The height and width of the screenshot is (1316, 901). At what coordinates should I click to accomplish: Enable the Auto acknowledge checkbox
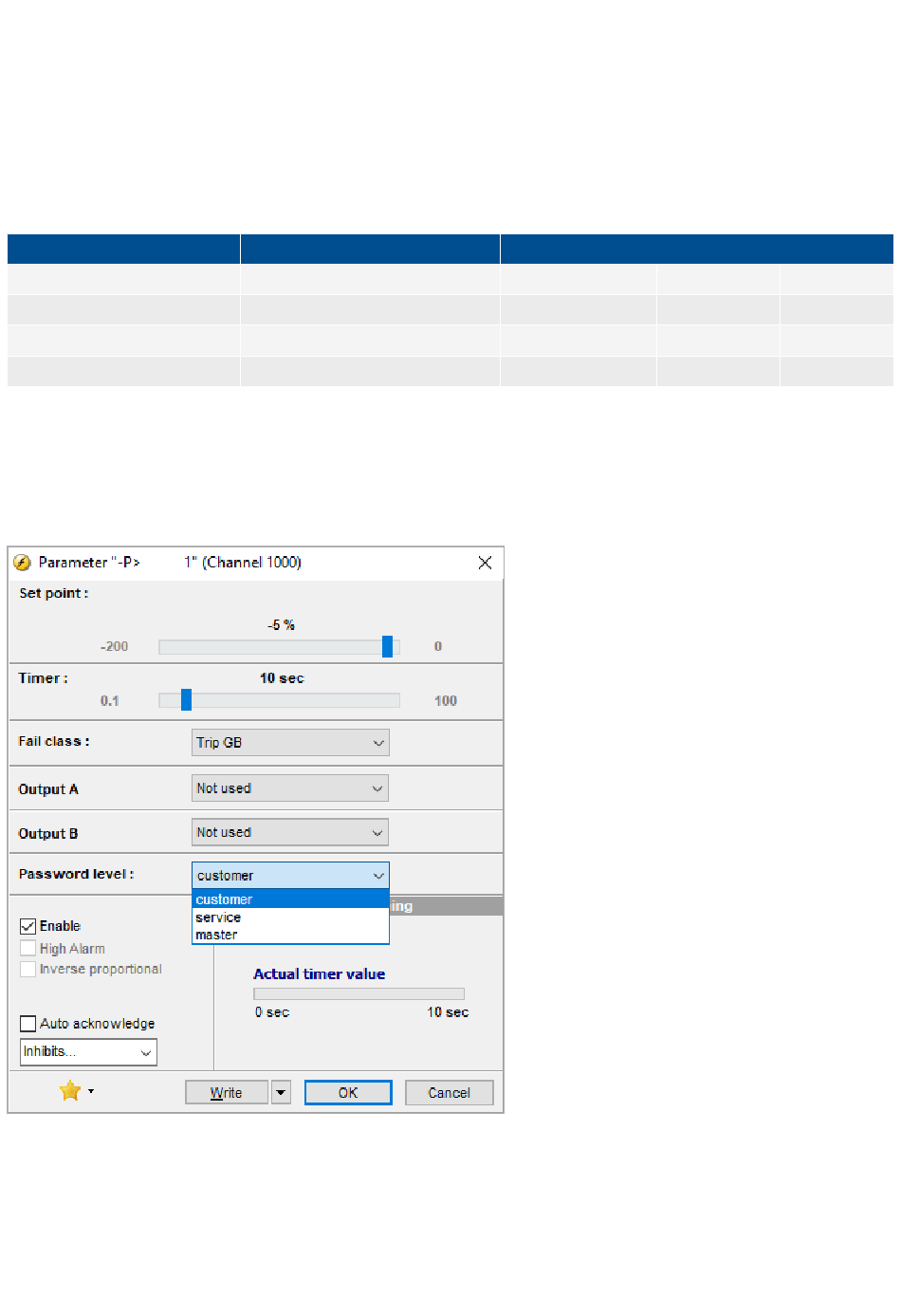click(28, 1024)
